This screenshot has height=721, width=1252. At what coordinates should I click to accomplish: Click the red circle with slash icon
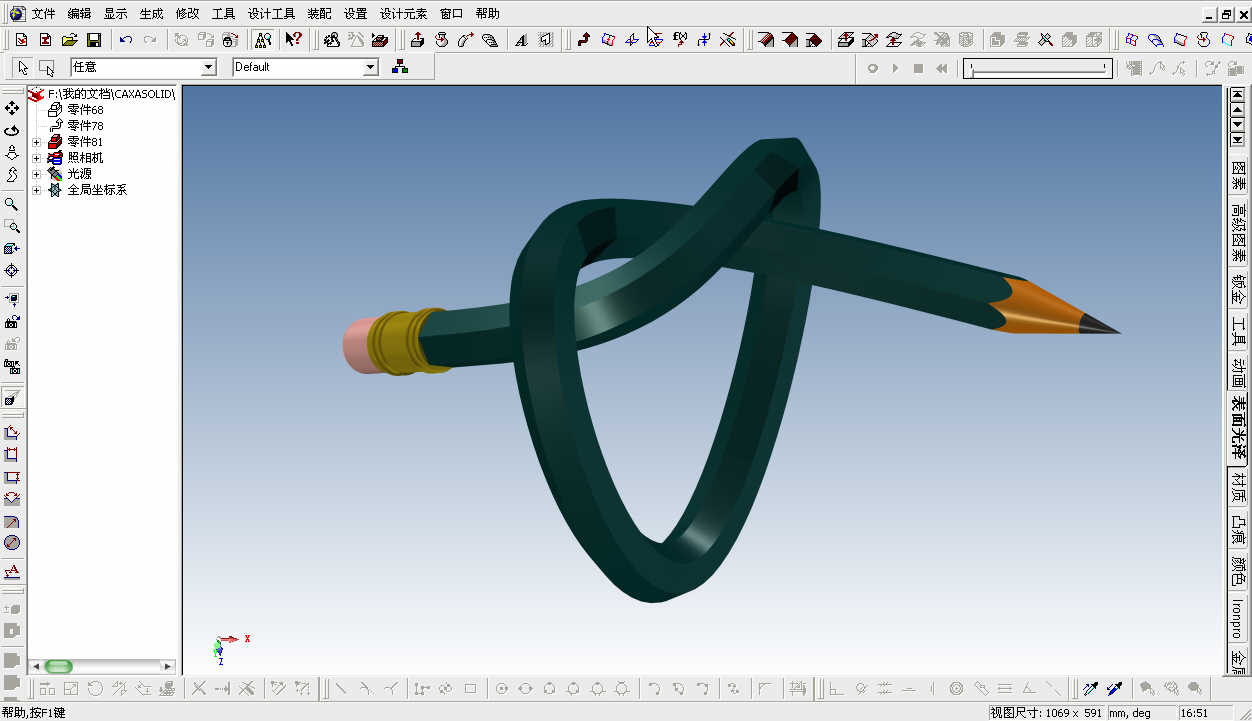(12, 543)
